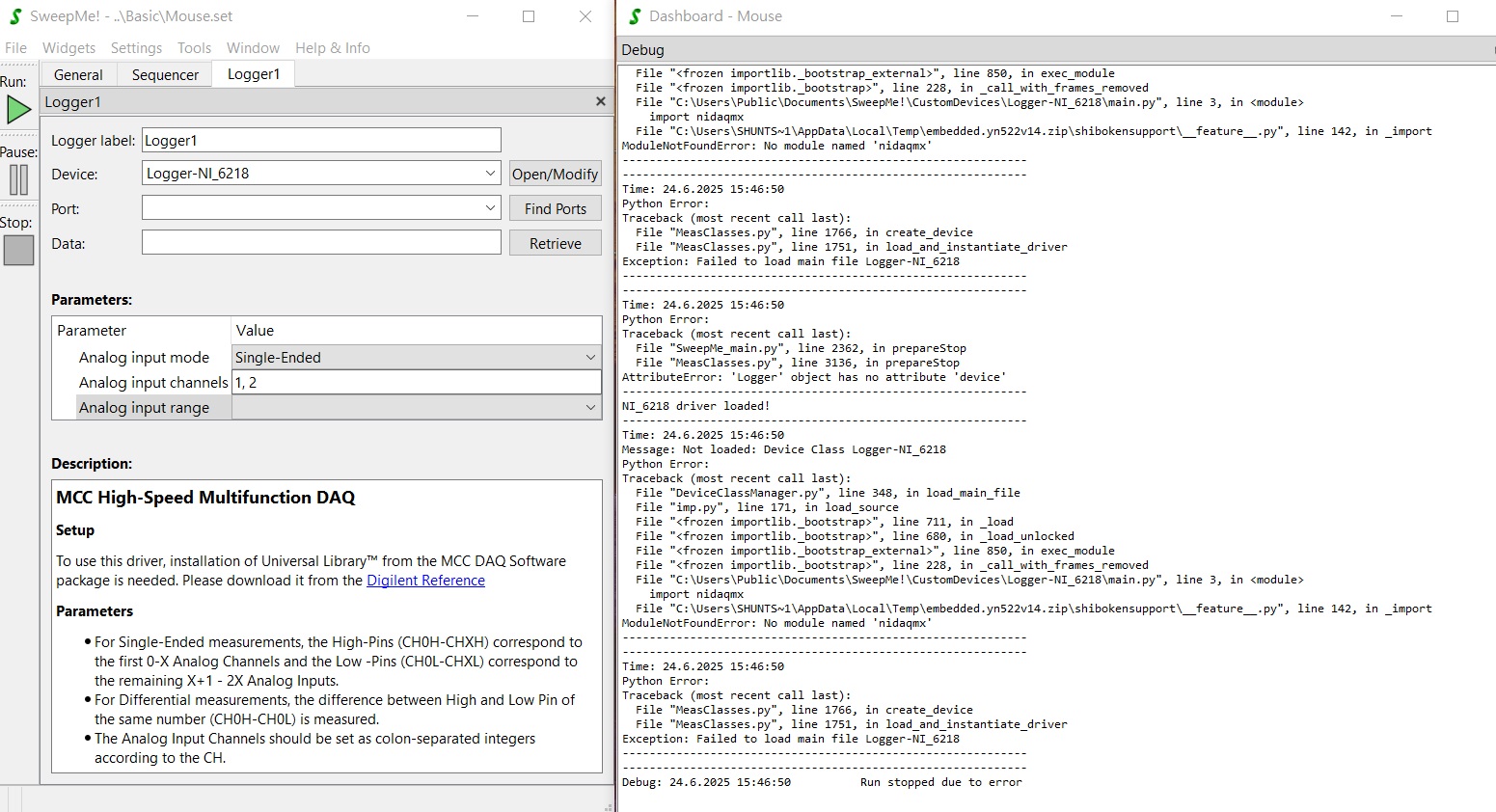Click 'NI_6218 driver loaded!' line in Debug log
The width and height of the screenshot is (1496, 812).
point(695,406)
